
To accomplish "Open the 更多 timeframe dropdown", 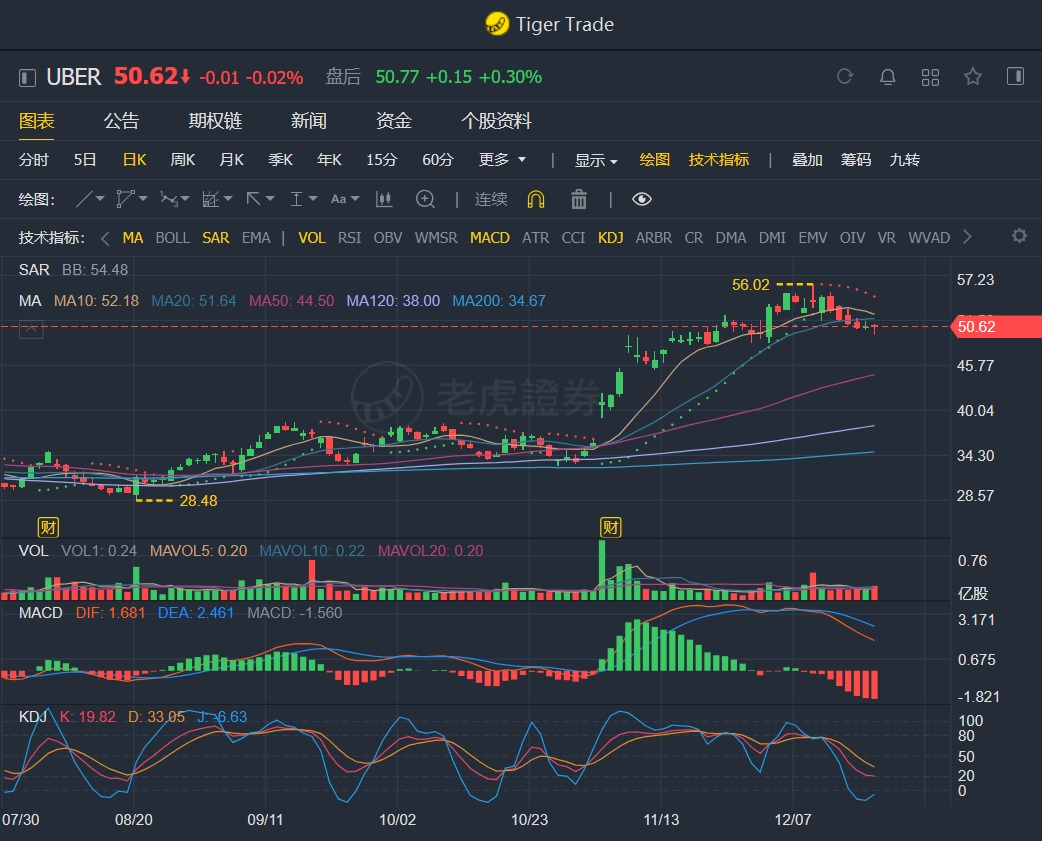I will tap(502, 159).
